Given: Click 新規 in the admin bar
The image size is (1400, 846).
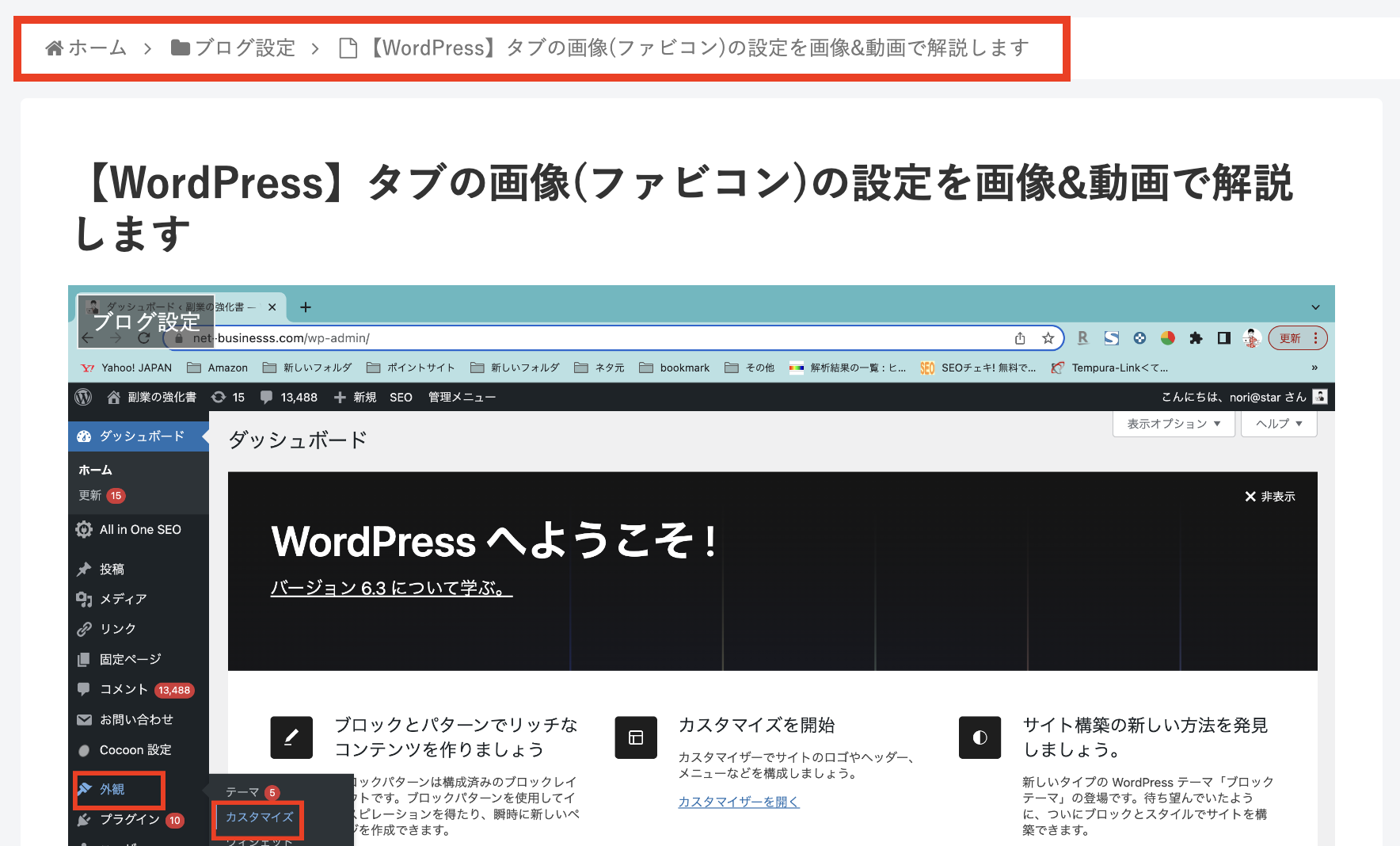Looking at the screenshot, I should (355, 397).
